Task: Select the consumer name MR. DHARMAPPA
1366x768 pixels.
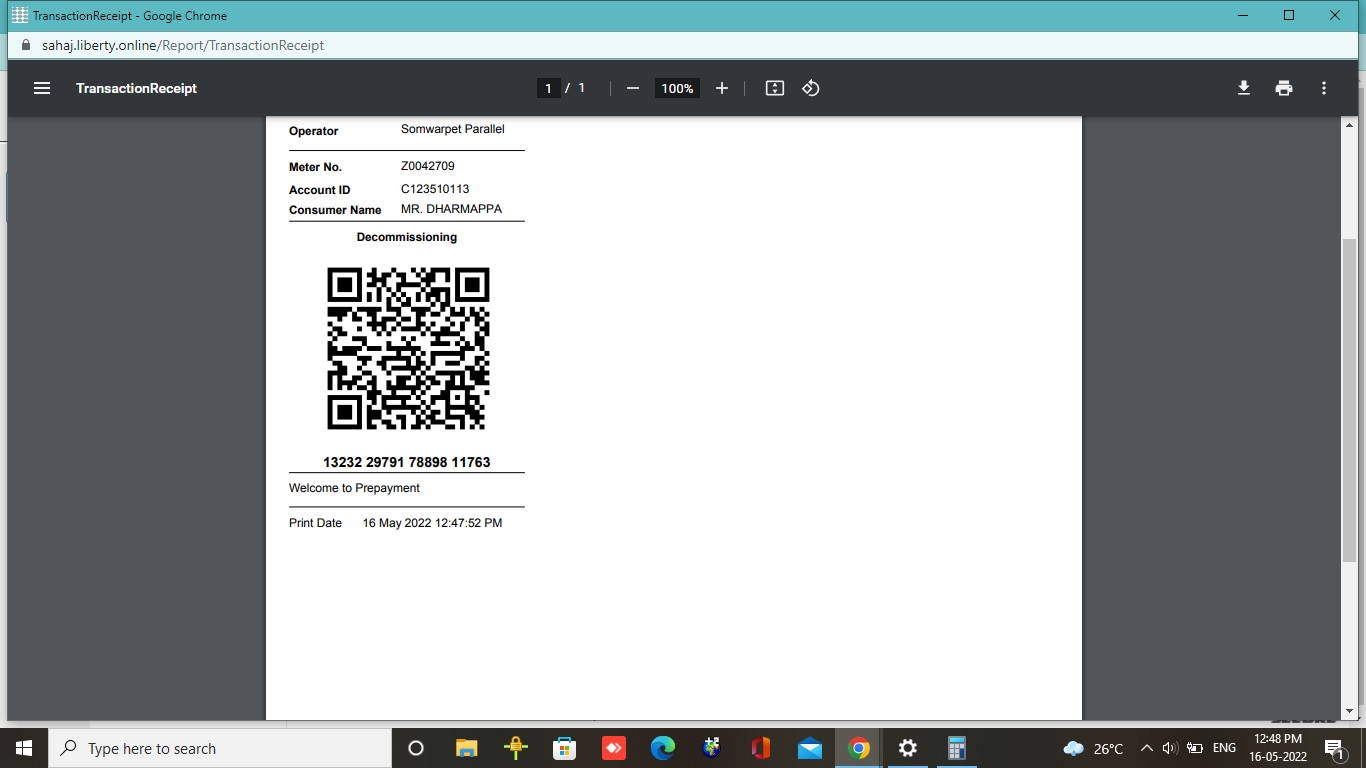Action: [x=451, y=209]
